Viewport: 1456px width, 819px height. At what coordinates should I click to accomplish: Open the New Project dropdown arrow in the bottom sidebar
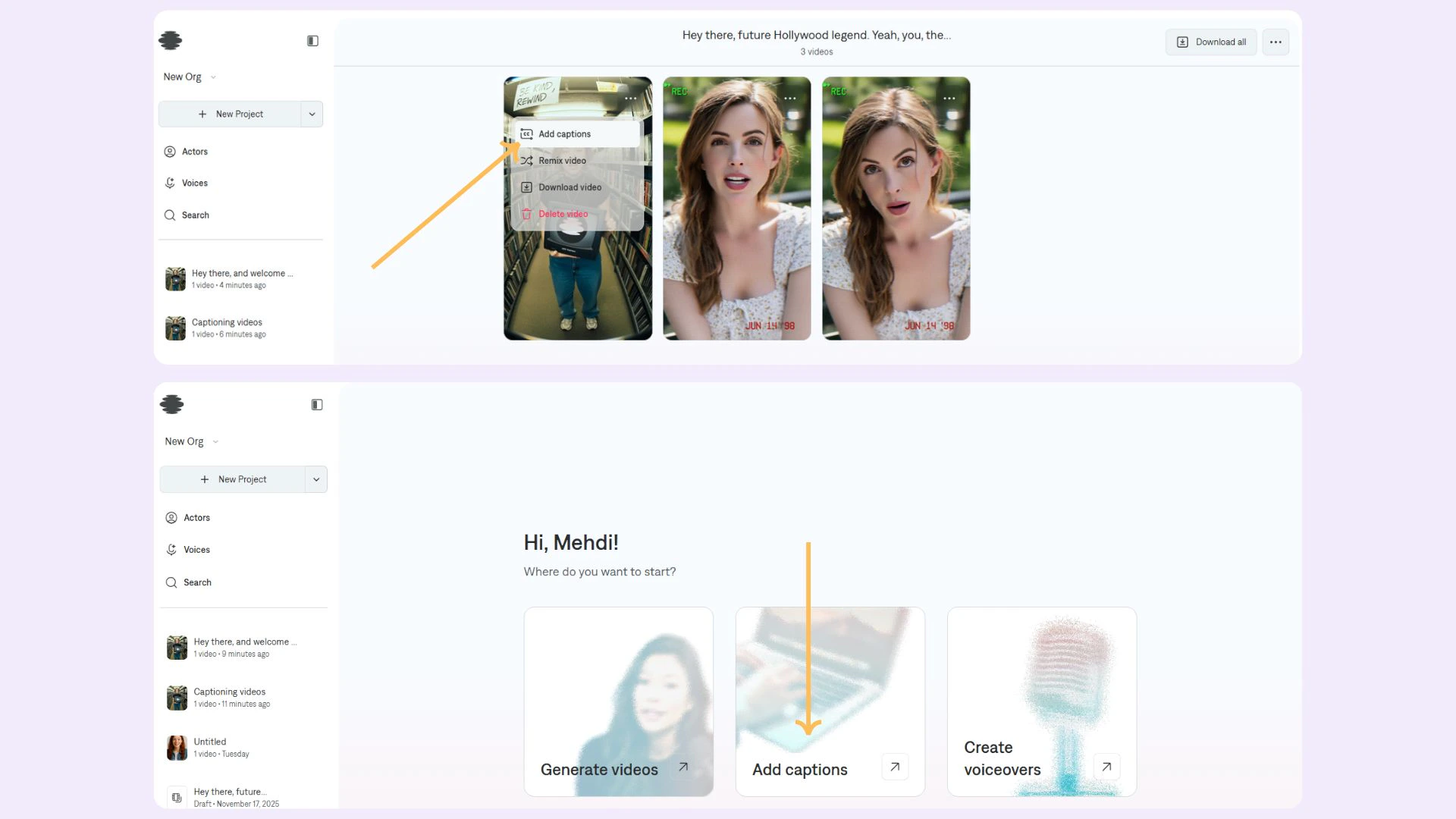pyautogui.click(x=316, y=479)
